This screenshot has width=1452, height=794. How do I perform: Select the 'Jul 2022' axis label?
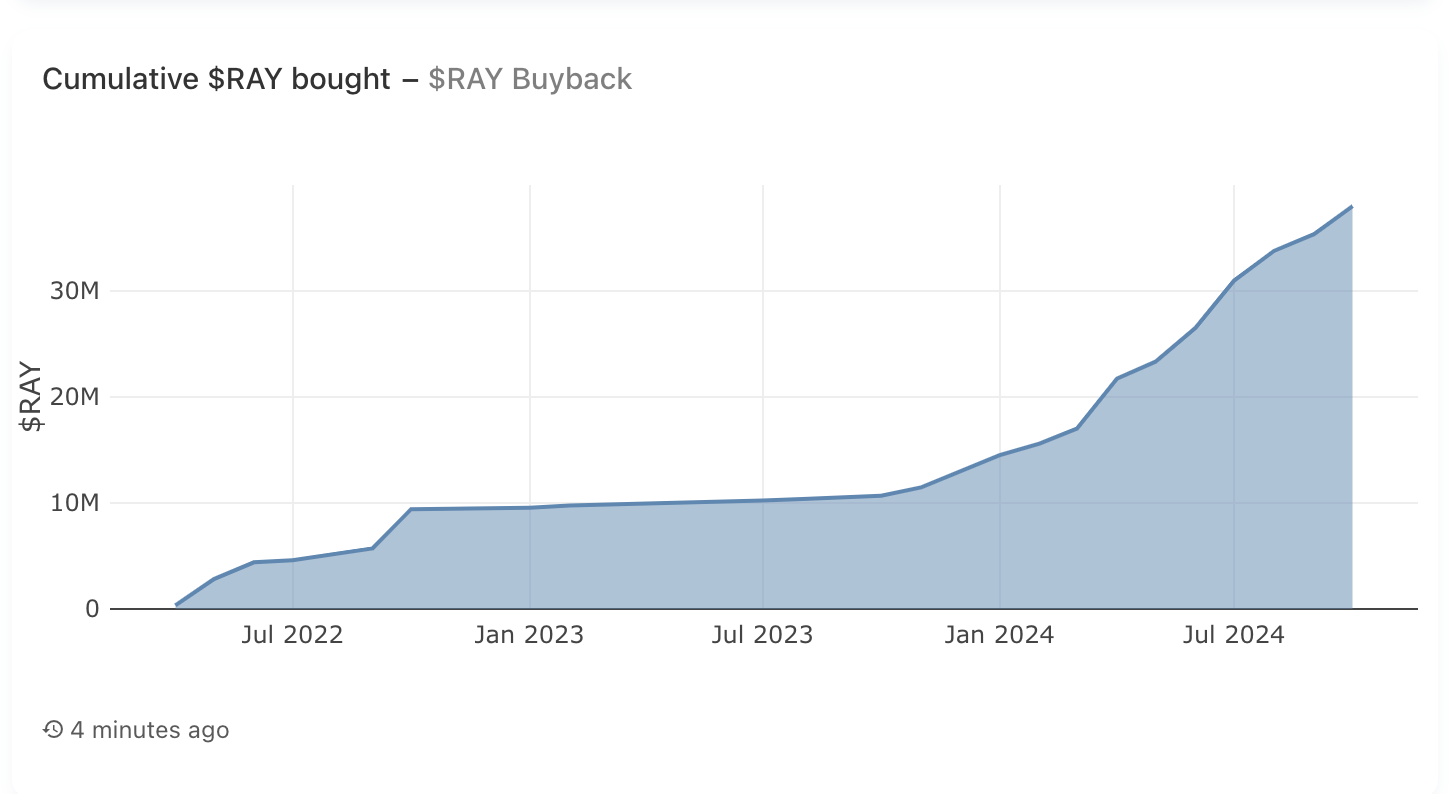click(x=292, y=634)
